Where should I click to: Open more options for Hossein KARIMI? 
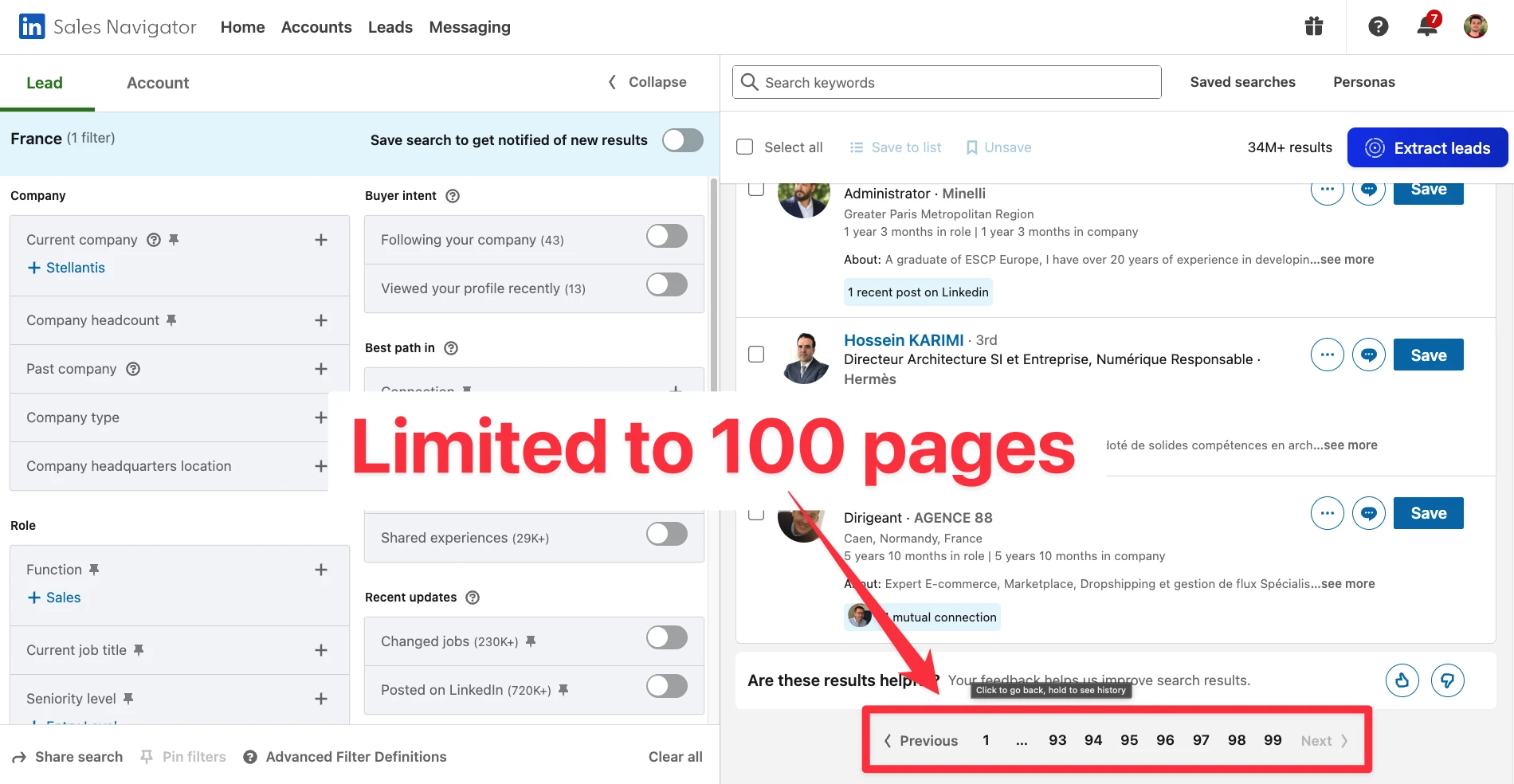1328,355
